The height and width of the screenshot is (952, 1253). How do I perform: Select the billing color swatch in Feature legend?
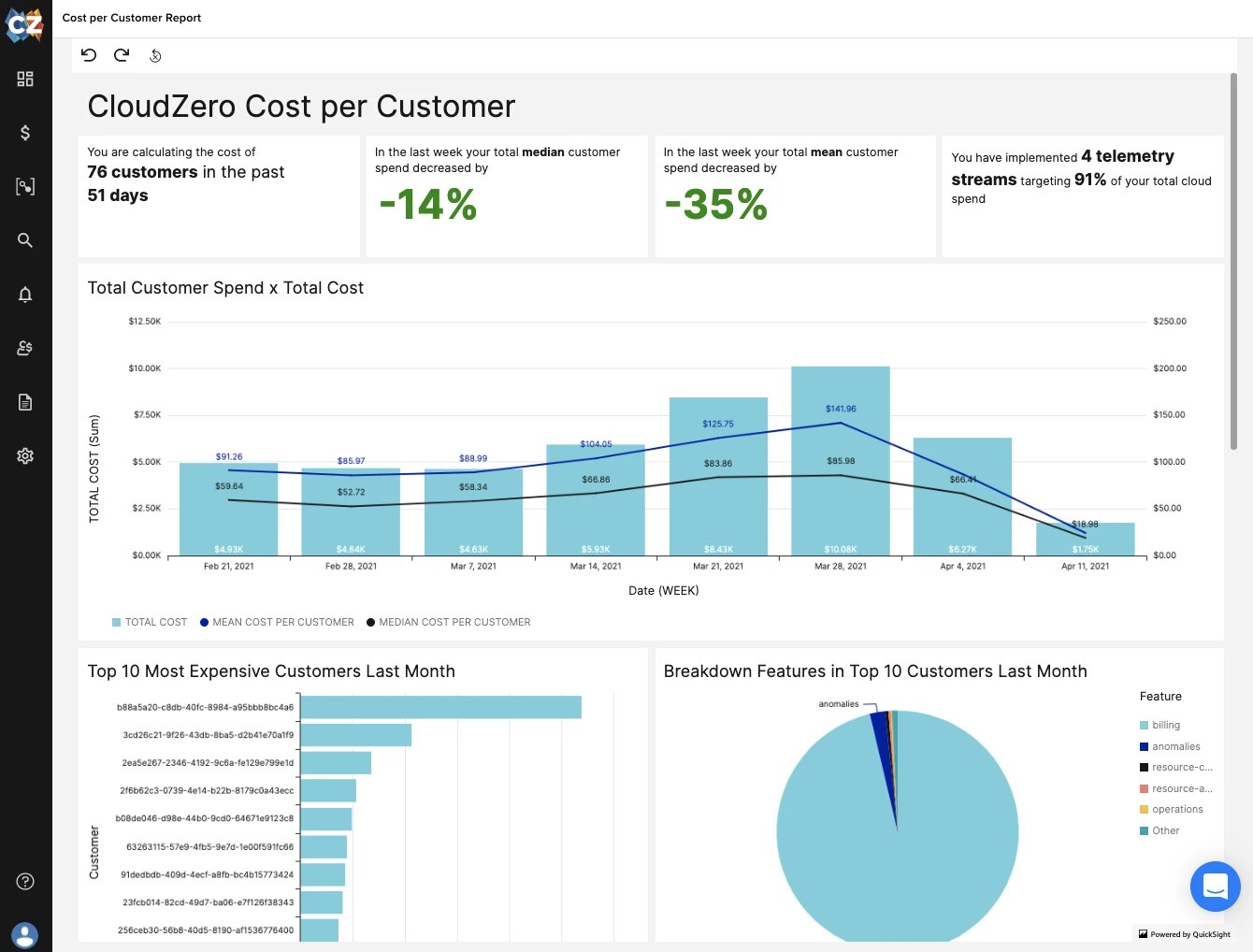click(1144, 725)
